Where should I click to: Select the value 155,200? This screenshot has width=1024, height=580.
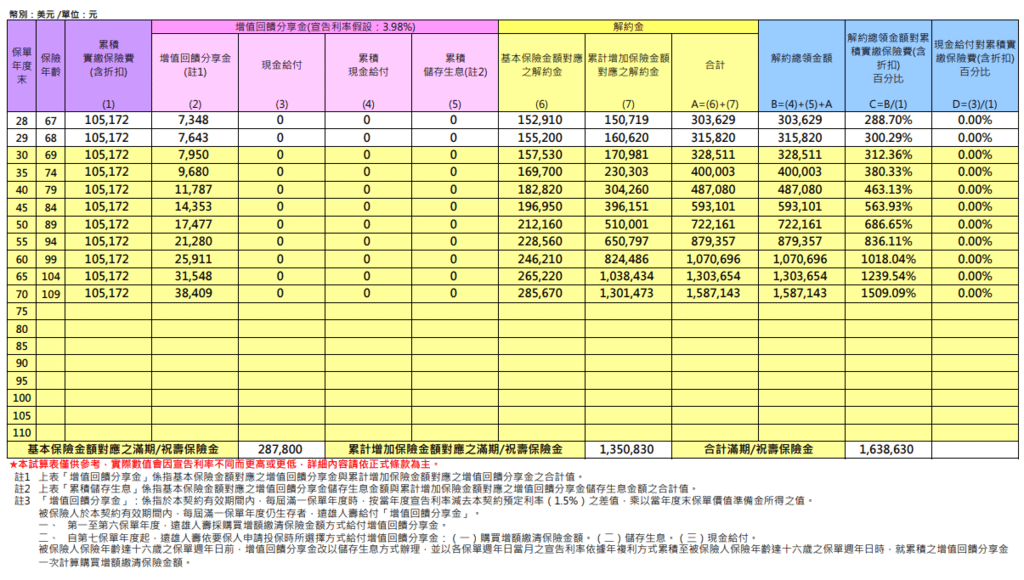pos(540,138)
